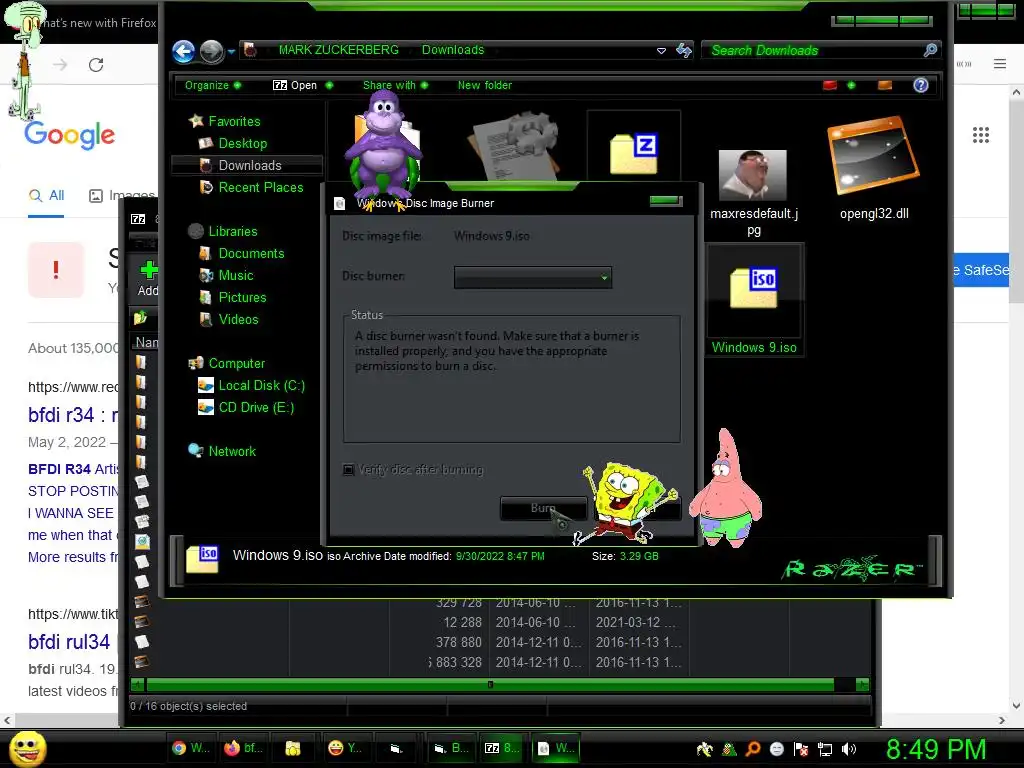Open the Documents library
Screen dimensions: 1024x768
point(251,253)
